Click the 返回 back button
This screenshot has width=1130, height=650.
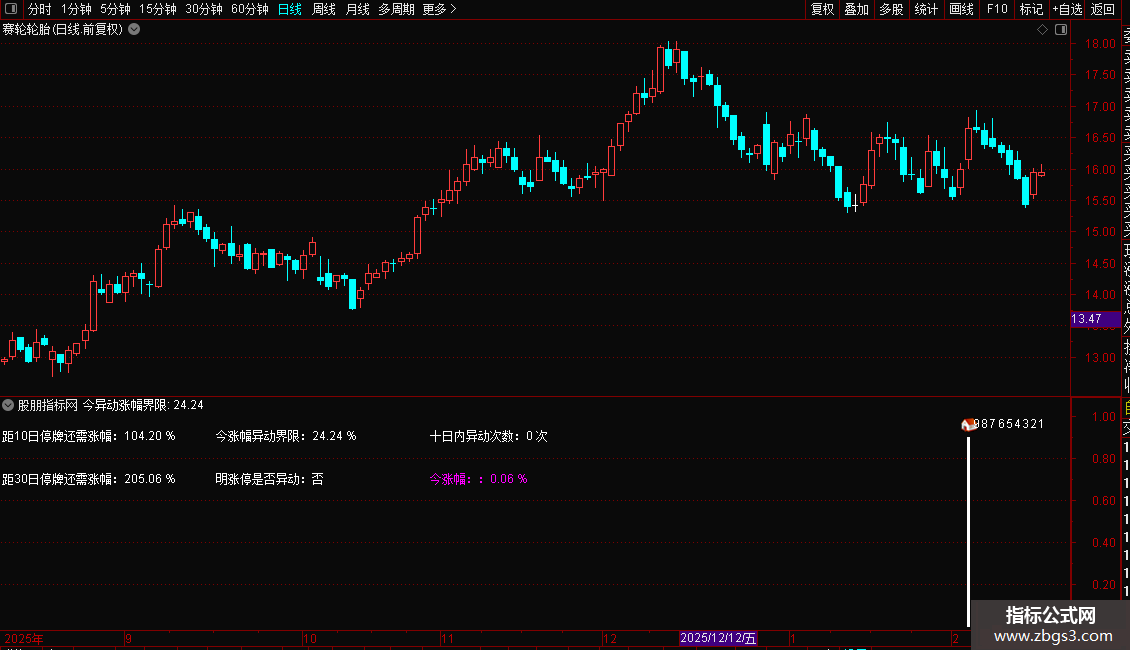1103,9
